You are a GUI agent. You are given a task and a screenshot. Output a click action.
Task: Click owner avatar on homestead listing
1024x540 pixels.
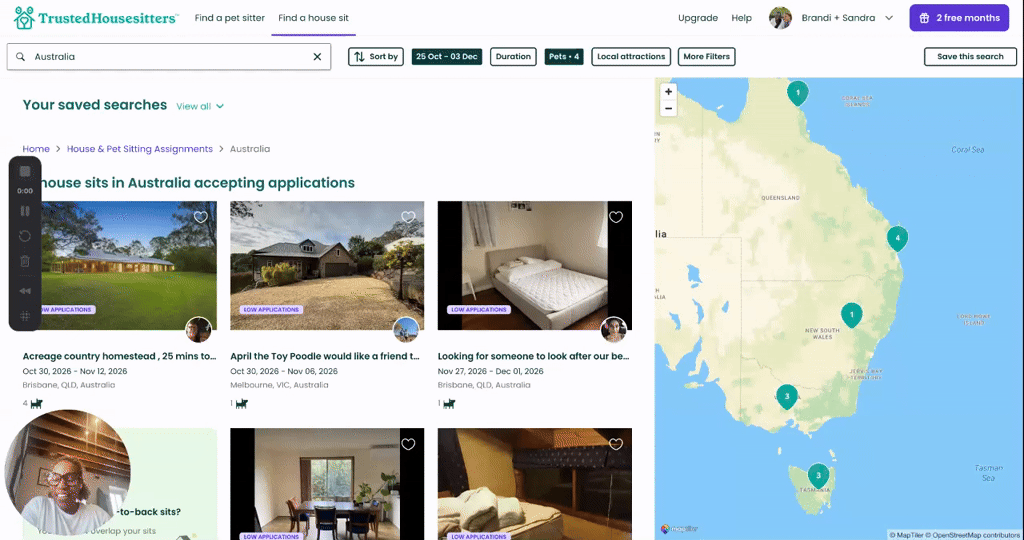(199, 330)
